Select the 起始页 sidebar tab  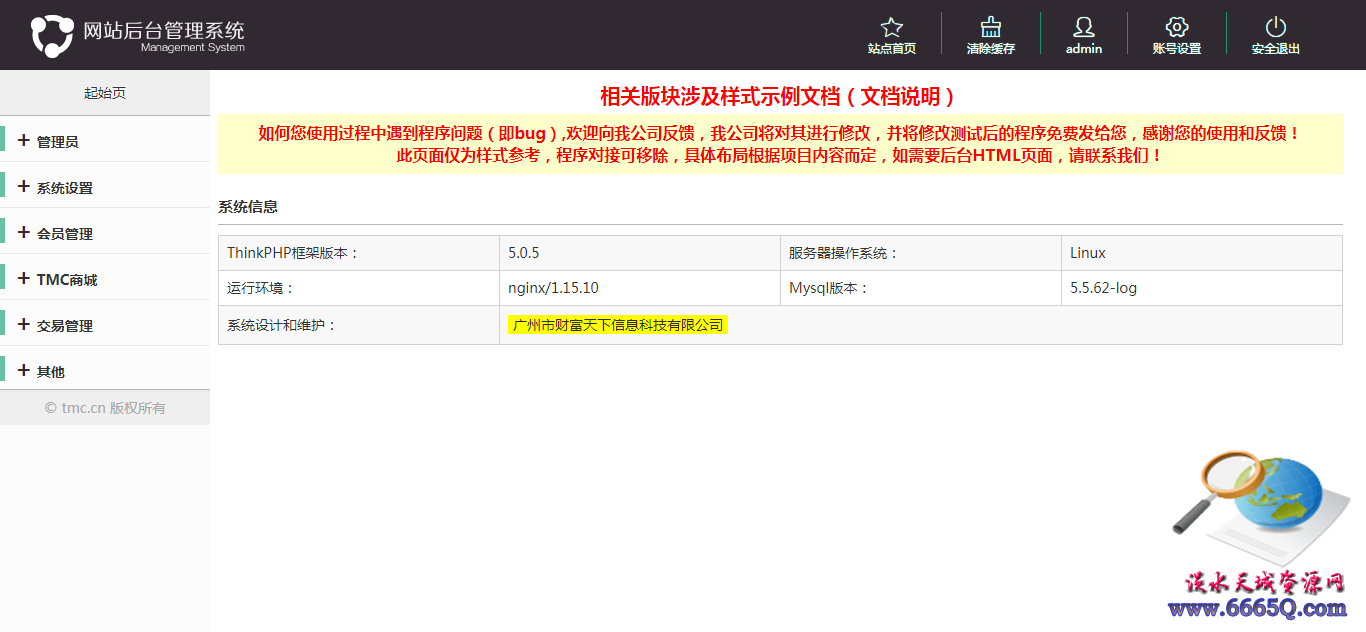105,93
